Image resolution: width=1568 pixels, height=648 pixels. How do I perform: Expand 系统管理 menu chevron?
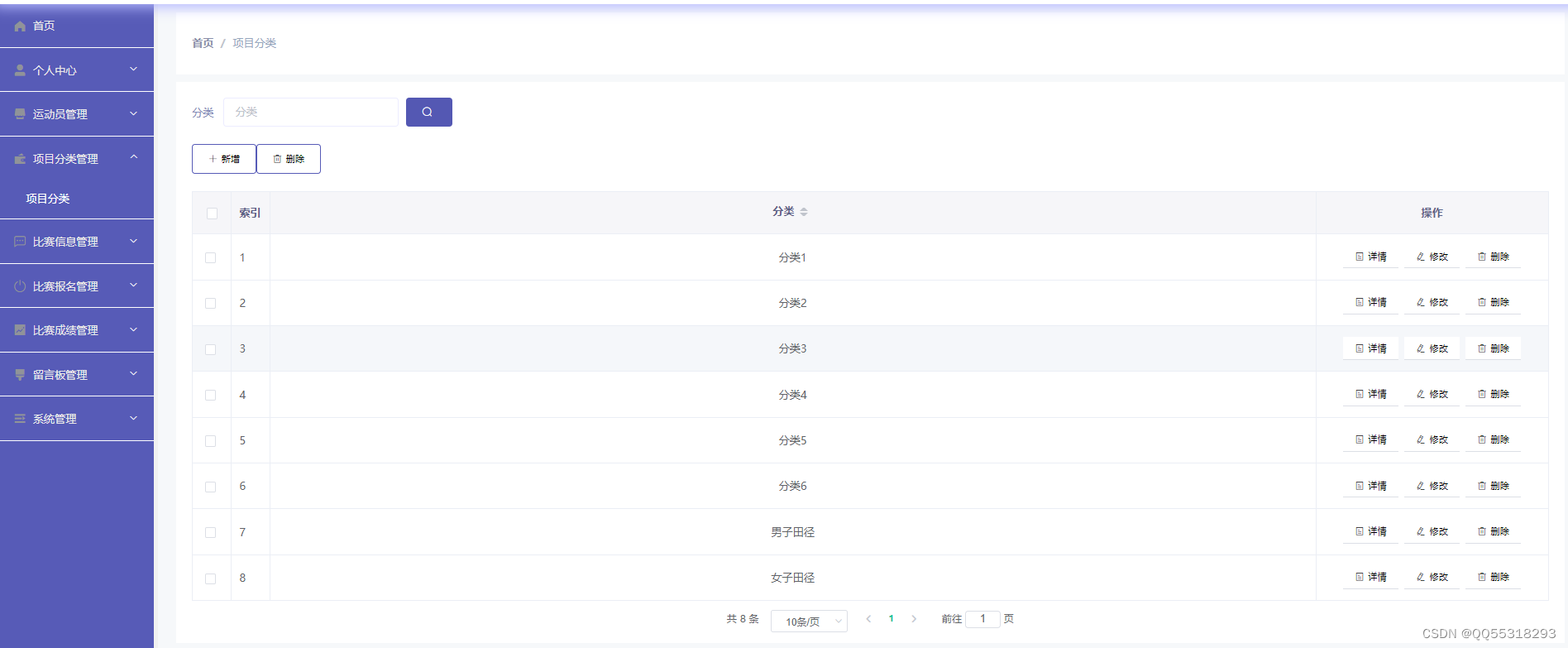(x=133, y=418)
